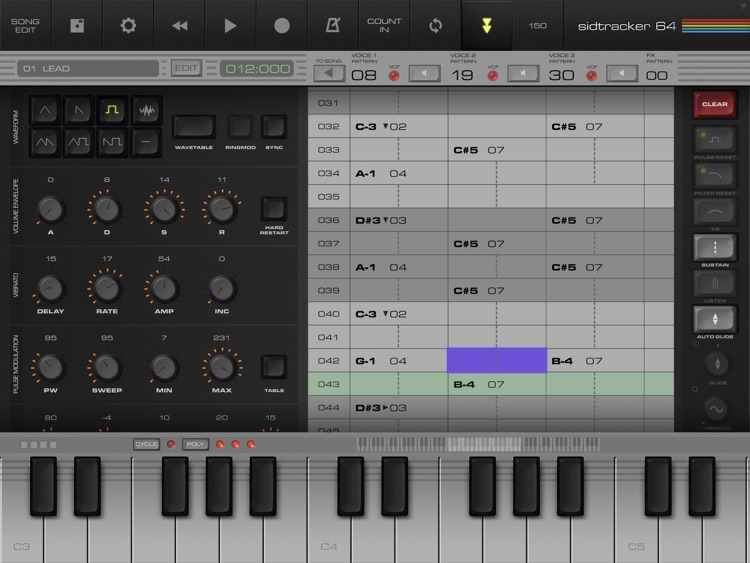Toggle the Hard Restart button
Image resolution: width=750 pixels, height=563 pixels.
pos(274,209)
